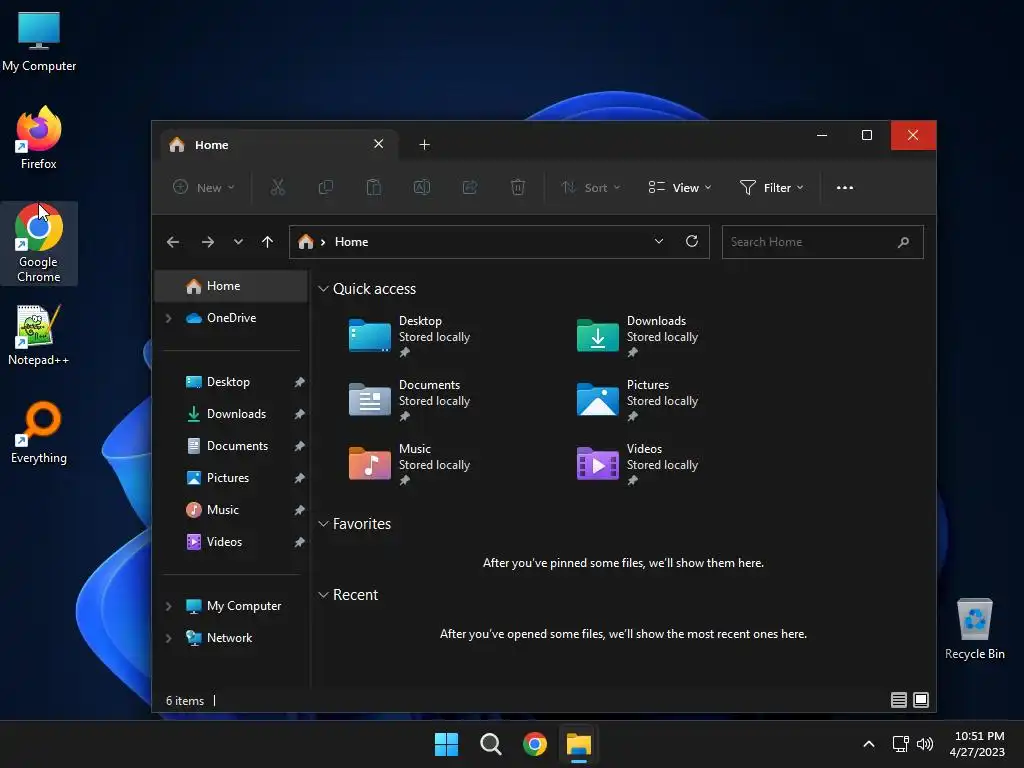Switch to details view in status bar
The width and height of the screenshot is (1024, 768).
pos(899,700)
